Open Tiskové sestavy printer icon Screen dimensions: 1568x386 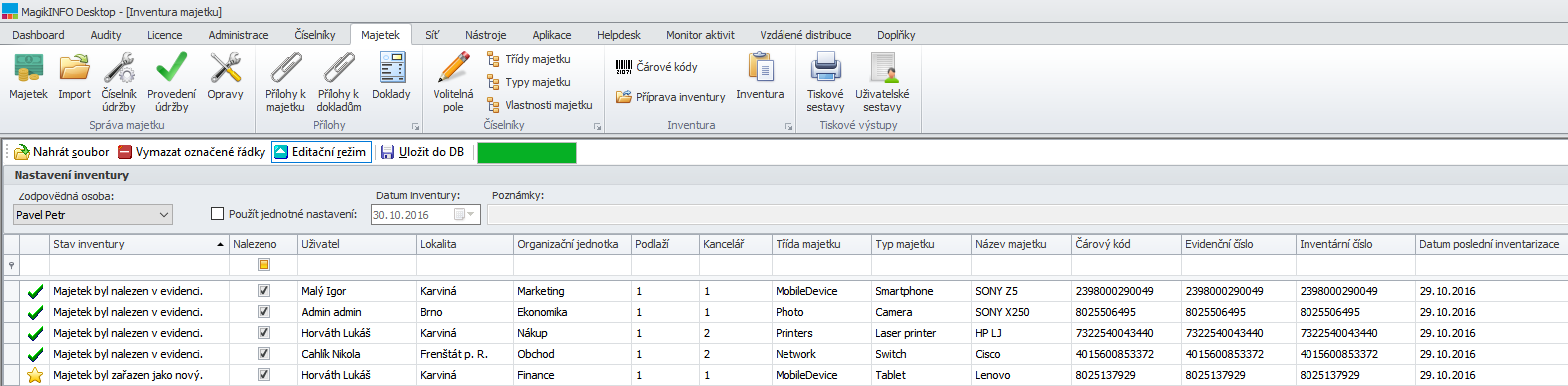click(825, 68)
